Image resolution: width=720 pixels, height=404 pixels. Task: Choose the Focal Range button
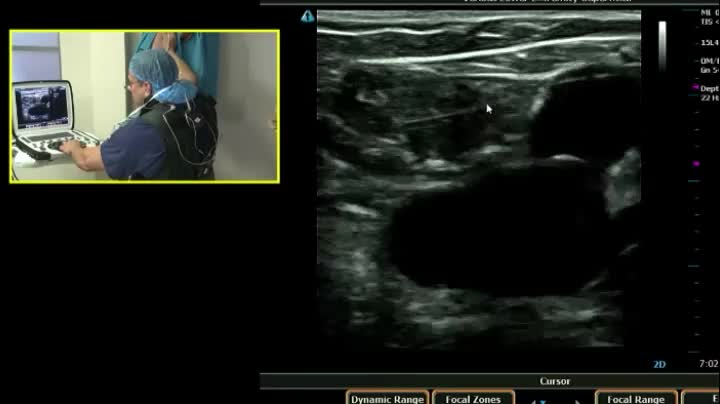tap(636, 398)
